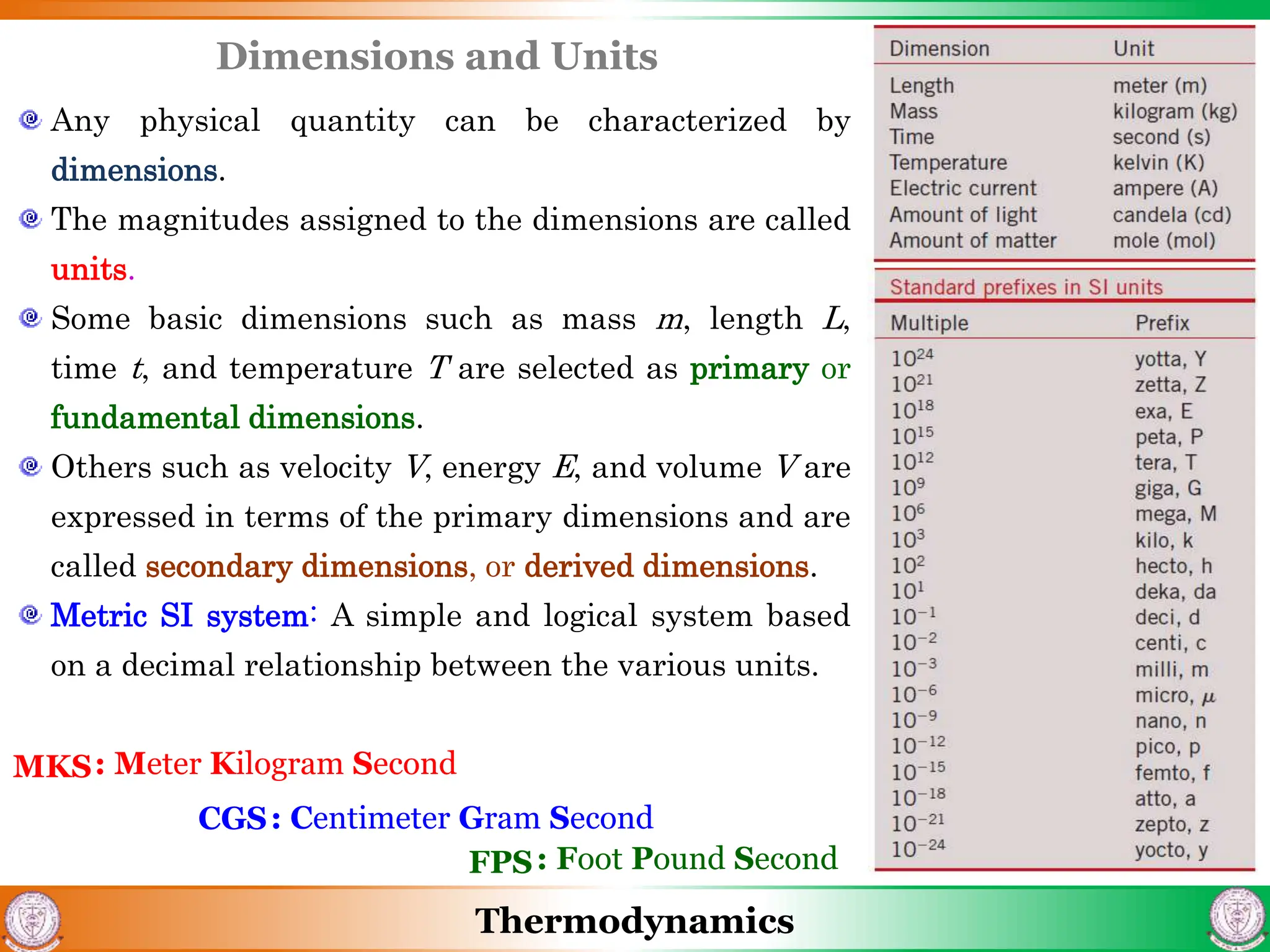This screenshot has height=952, width=1270.
Task: Click the 'Dimension' table column header
Action: pos(939,49)
